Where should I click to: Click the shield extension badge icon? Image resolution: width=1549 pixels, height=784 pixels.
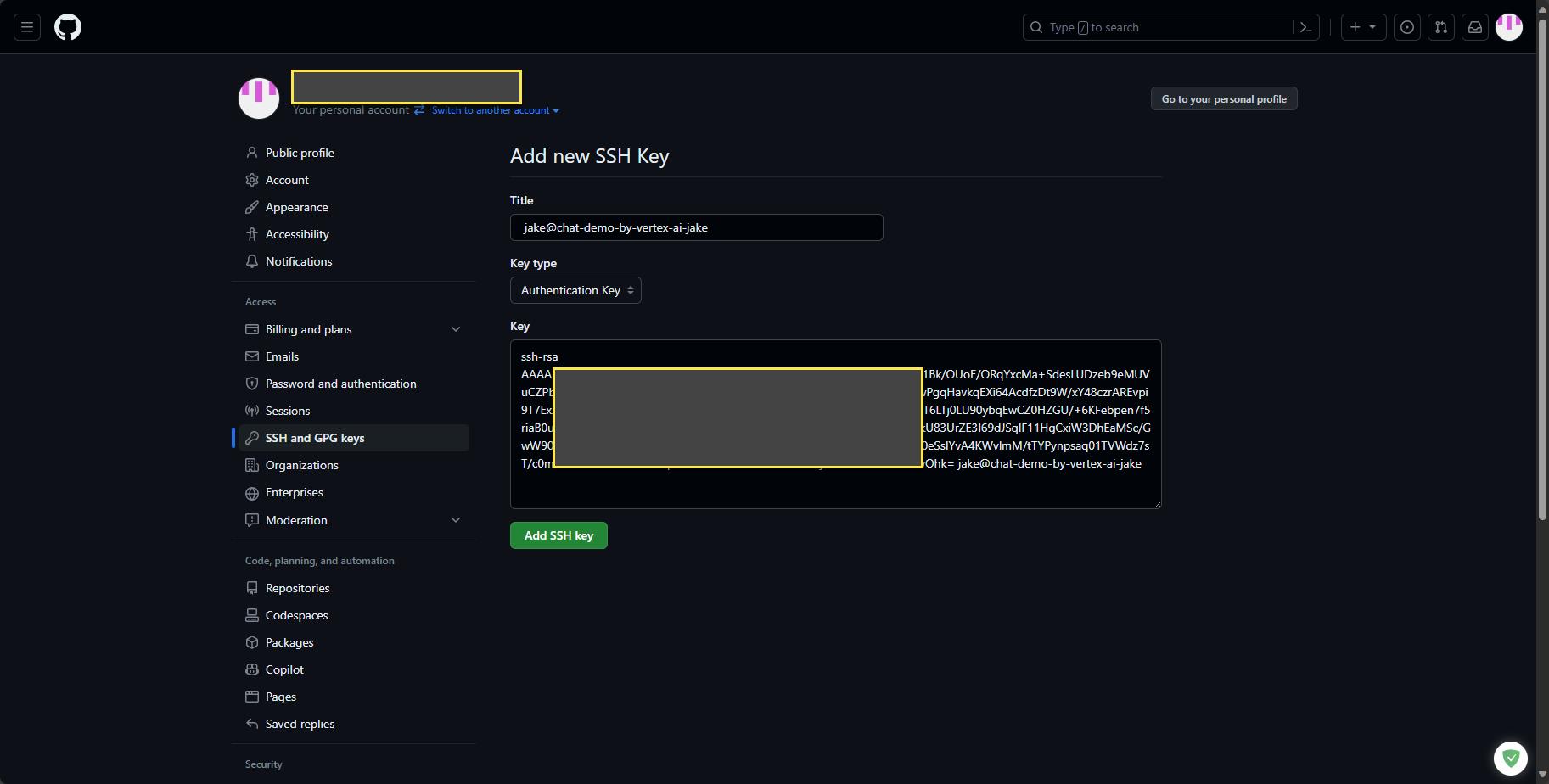(x=1510, y=758)
